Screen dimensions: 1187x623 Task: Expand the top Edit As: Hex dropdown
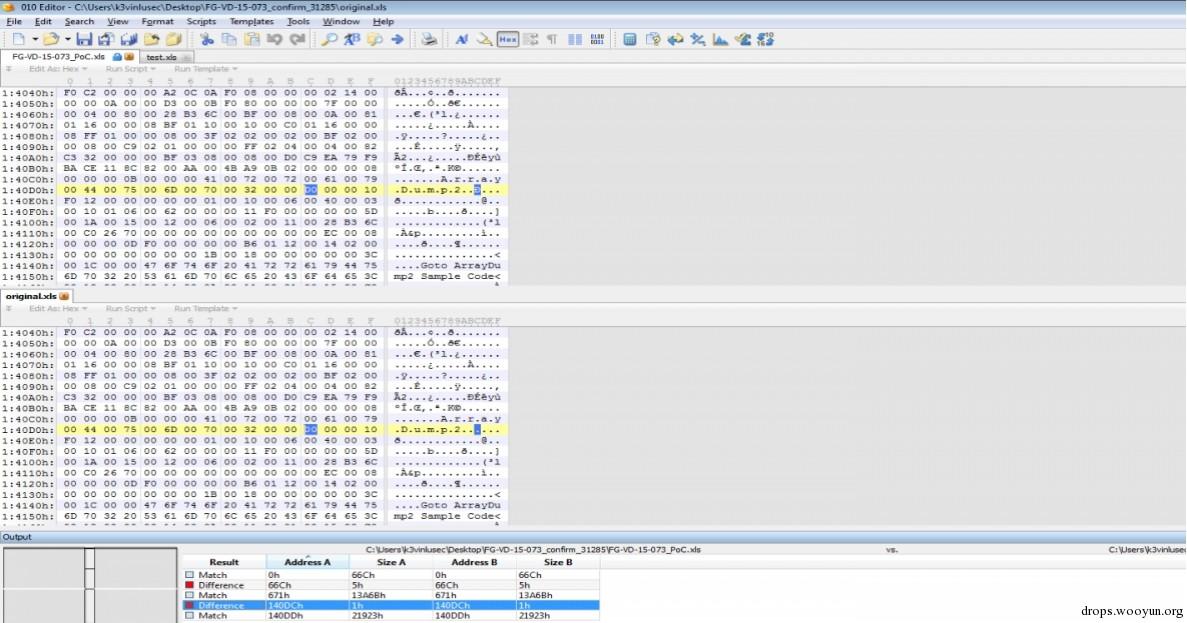click(x=58, y=69)
